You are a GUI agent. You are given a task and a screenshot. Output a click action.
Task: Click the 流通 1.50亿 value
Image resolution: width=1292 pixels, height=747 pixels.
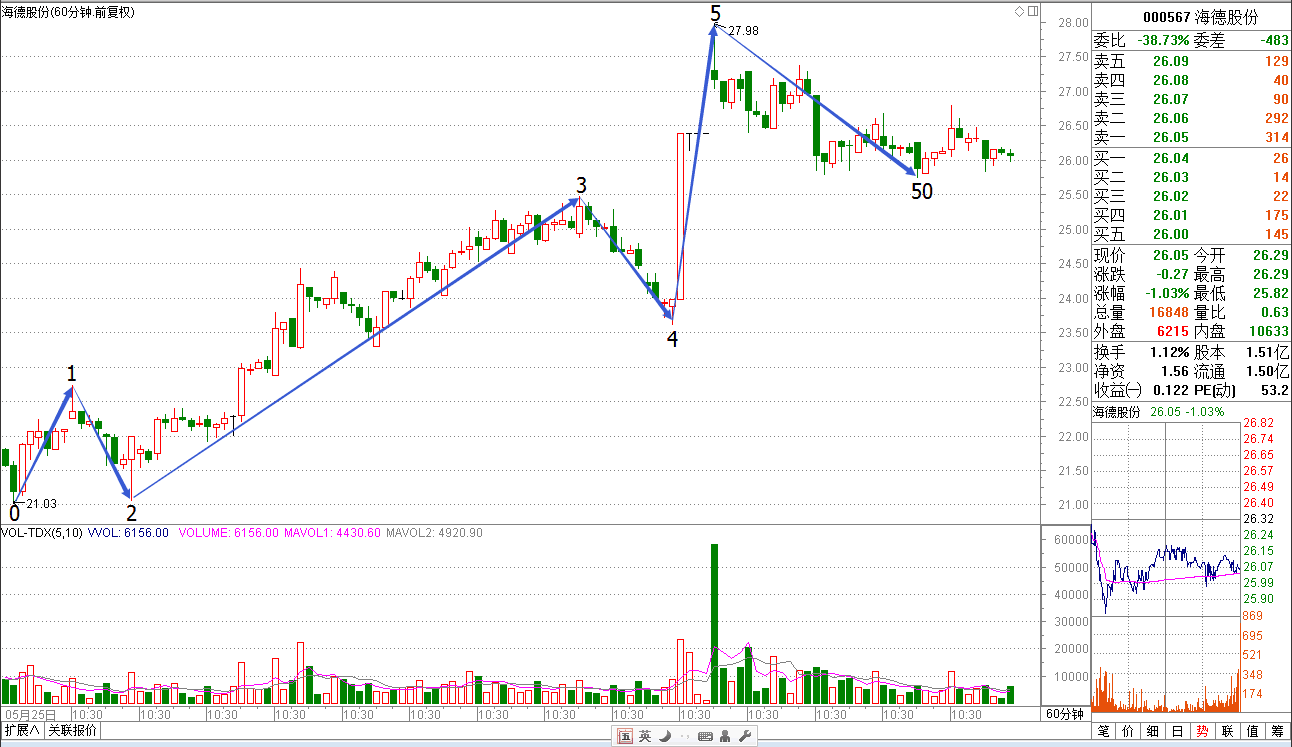click(1268, 371)
